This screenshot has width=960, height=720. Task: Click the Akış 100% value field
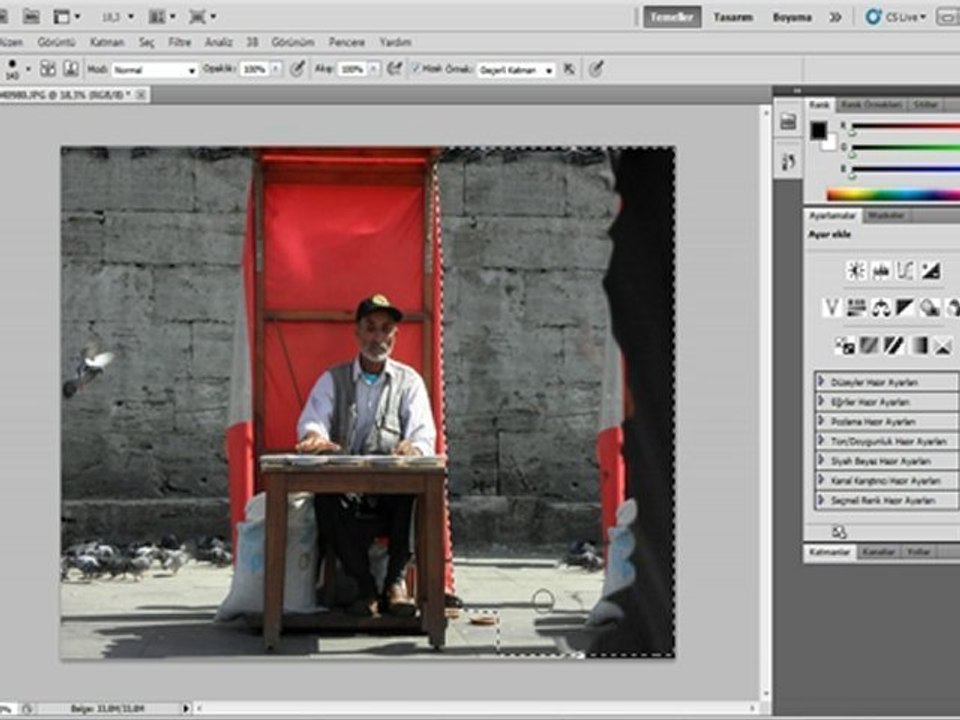353,69
